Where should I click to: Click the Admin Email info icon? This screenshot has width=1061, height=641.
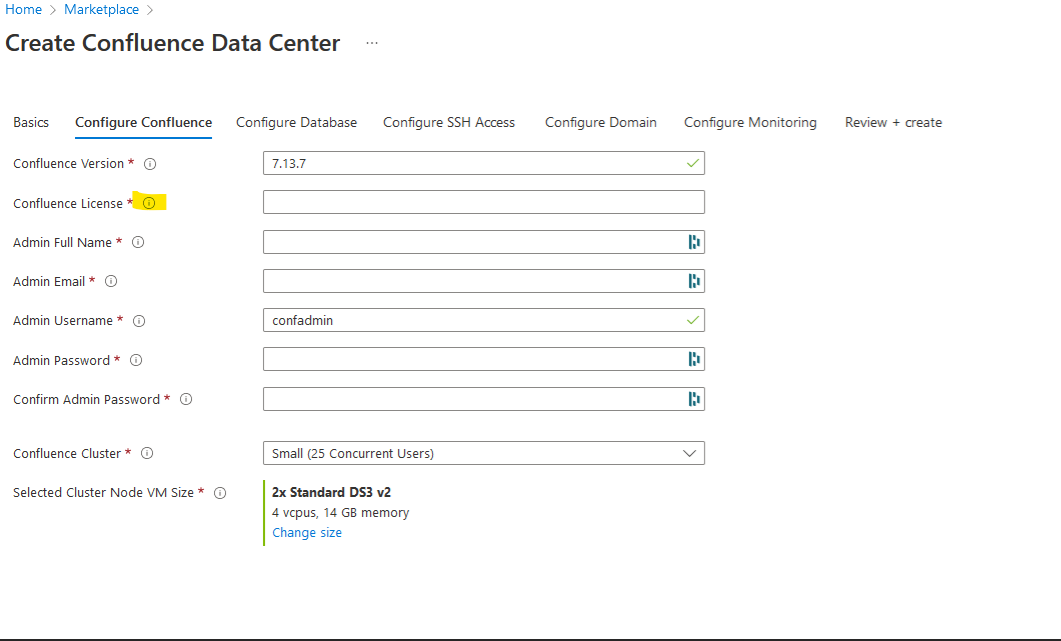pyautogui.click(x=111, y=281)
